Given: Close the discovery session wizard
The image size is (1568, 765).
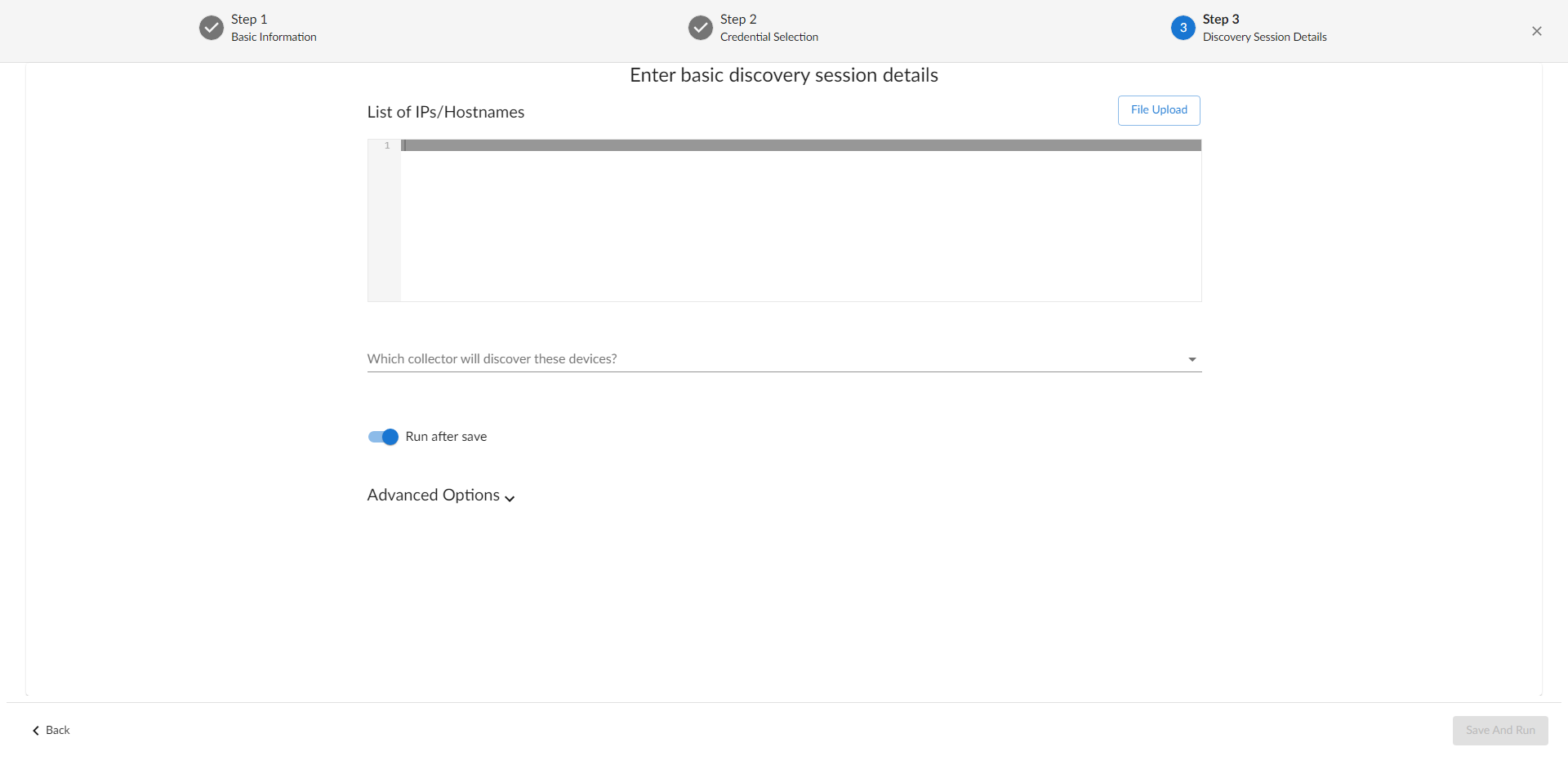Looking at the screenshot, I should click(1537, 31).
